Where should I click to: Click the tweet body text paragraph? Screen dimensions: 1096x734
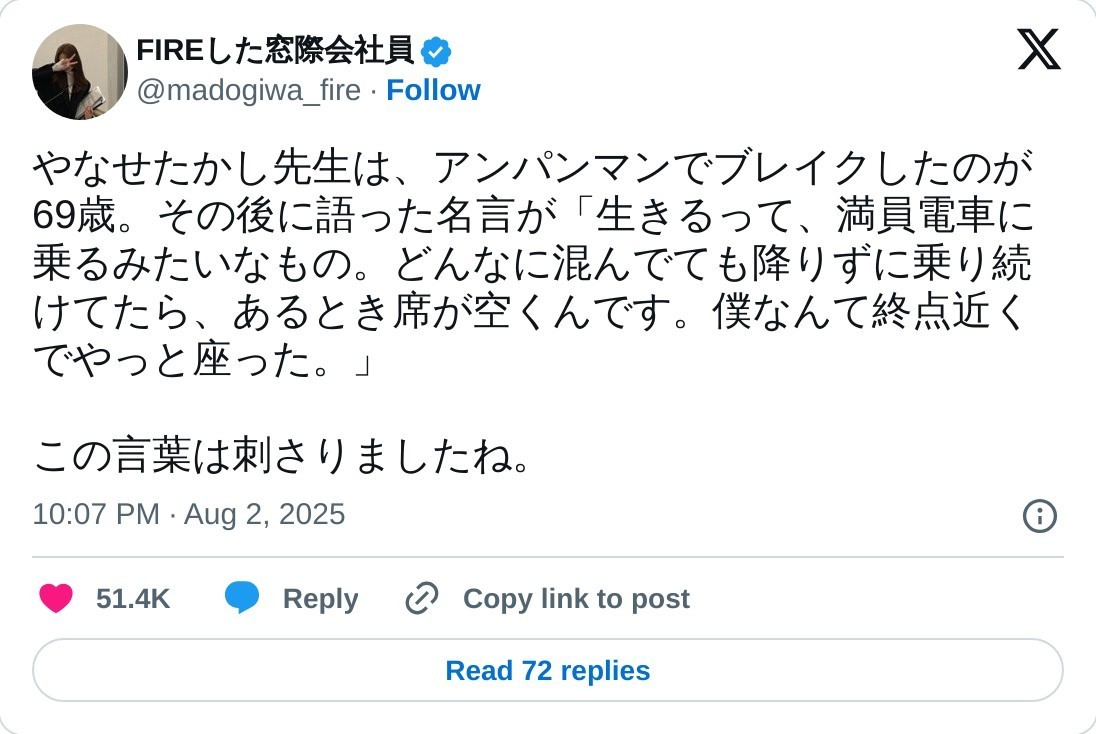(530, 263)
